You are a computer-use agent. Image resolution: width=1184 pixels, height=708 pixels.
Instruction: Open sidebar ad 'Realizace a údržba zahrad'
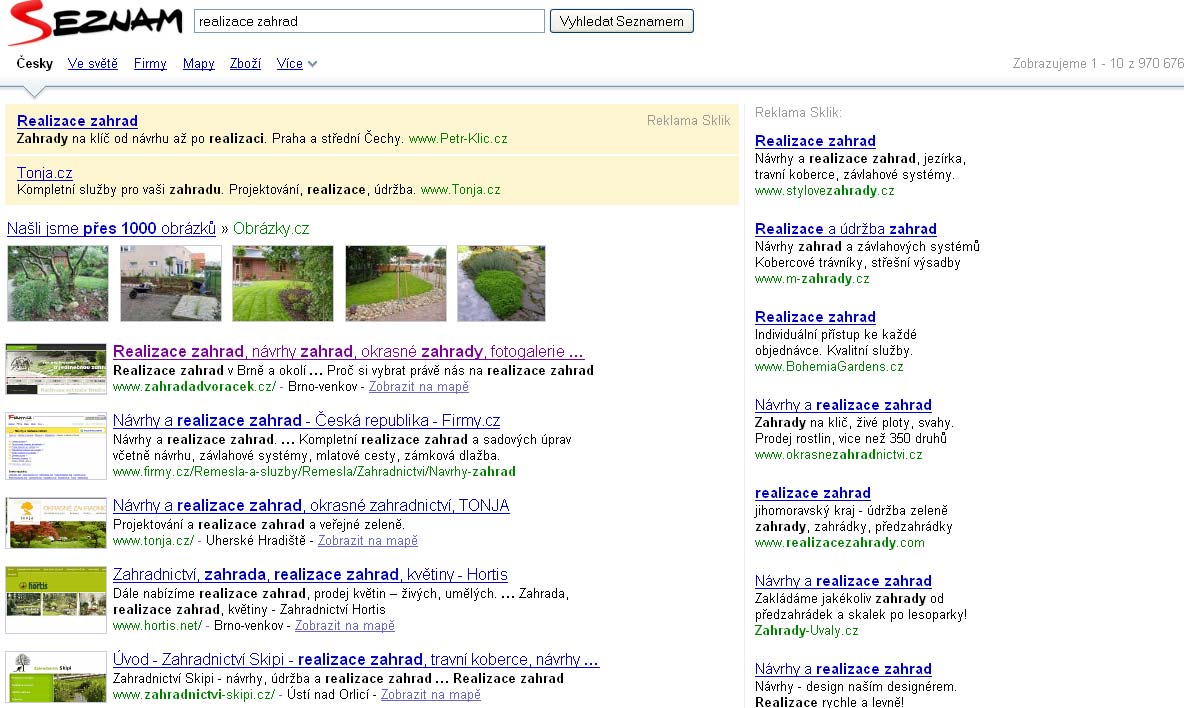click(x=846, y=229)
